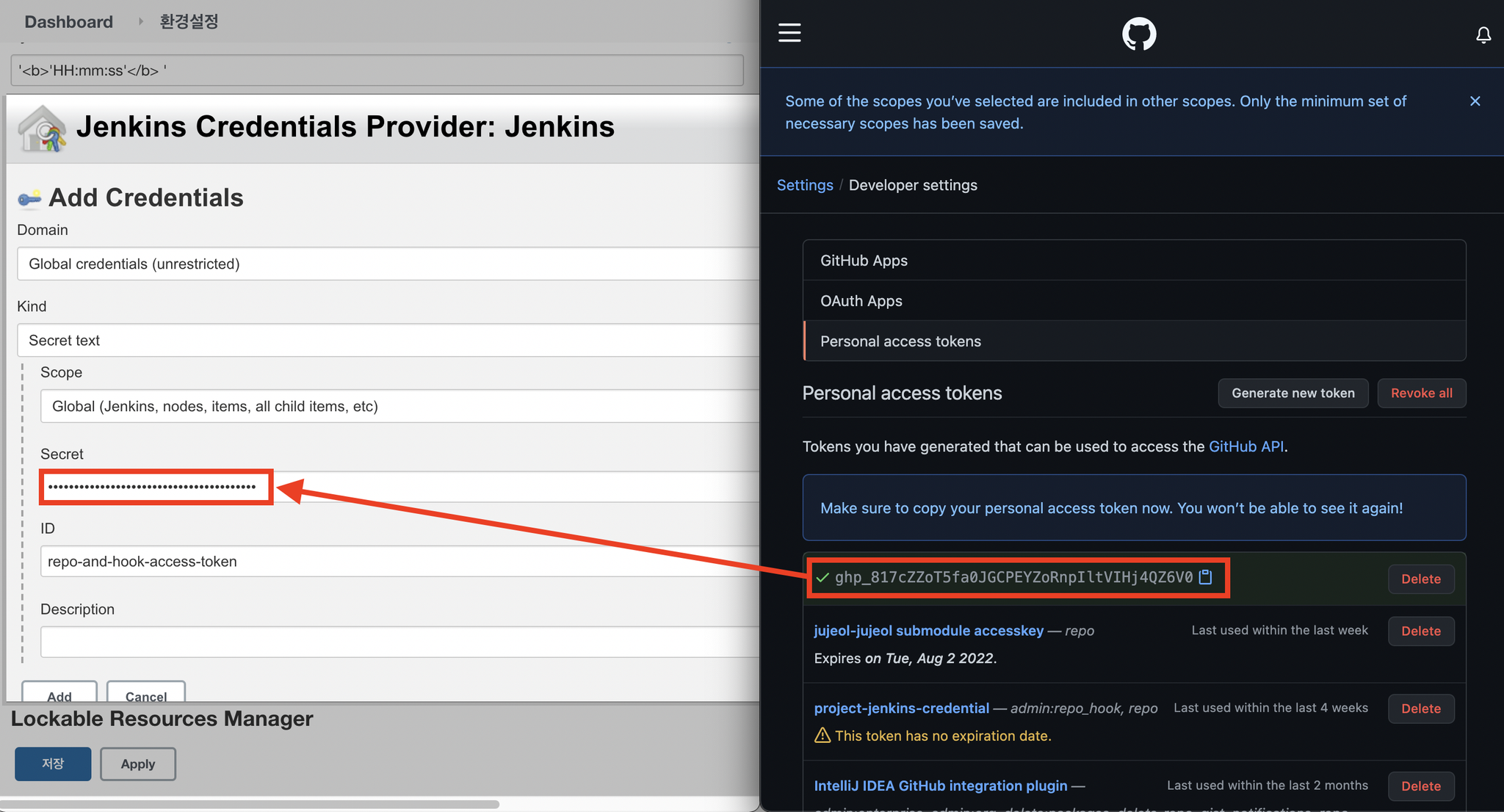This screenshot has width=1504, height=812.
Task: Click the Secret password field
Action: tap(399, 487)
